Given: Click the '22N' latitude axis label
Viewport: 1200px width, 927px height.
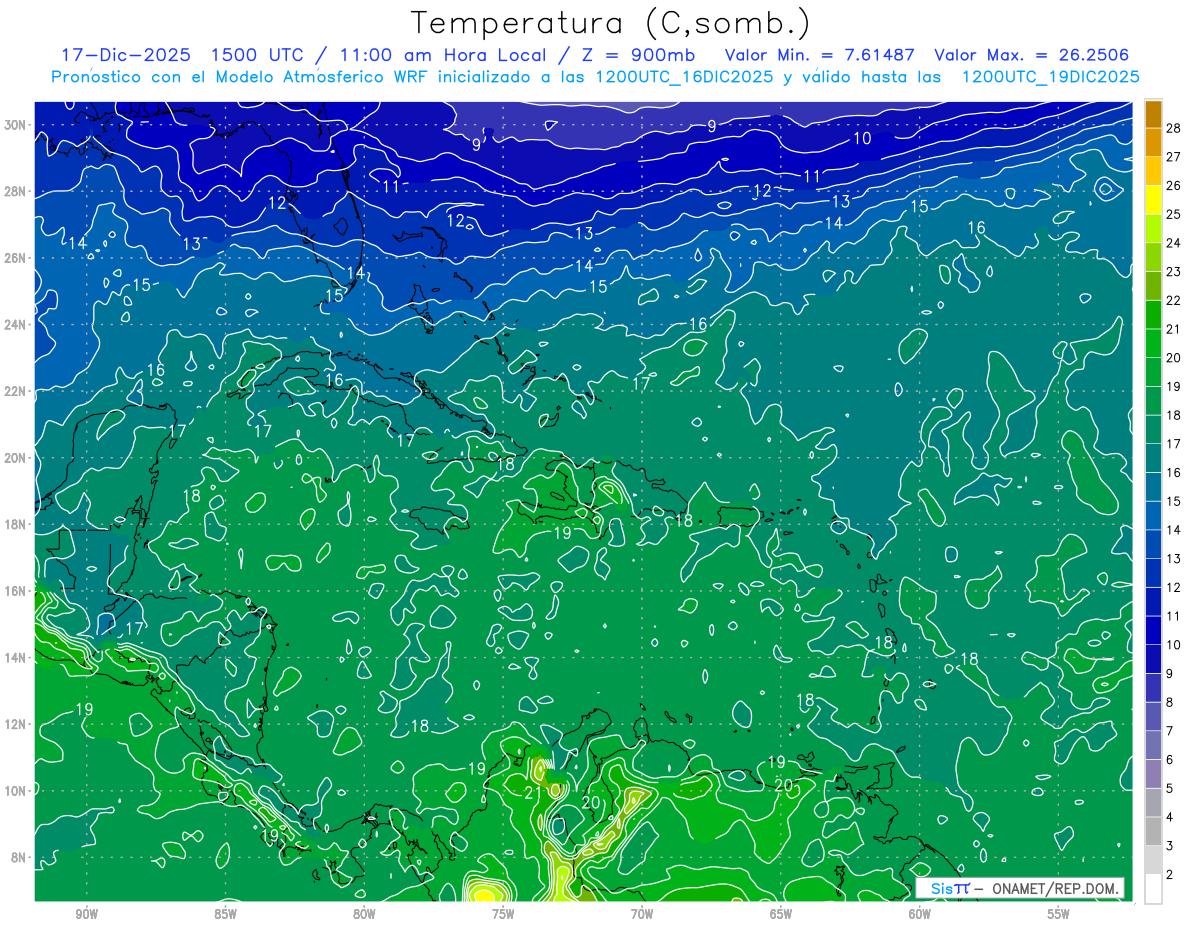Looking at the screenshot, I should click(14, 391).
